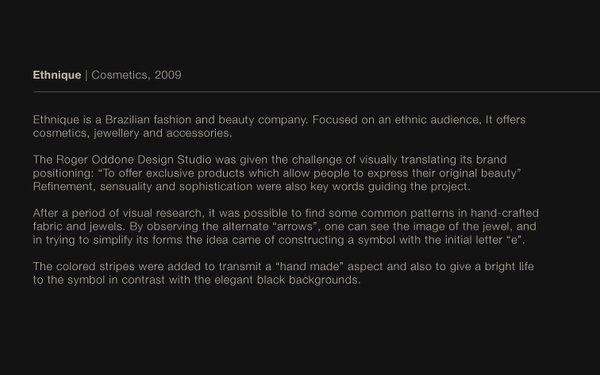This screenshot has height=375, width=600.
Task: Click 'After a period of visual research'
Action: (x=117, y=213)
